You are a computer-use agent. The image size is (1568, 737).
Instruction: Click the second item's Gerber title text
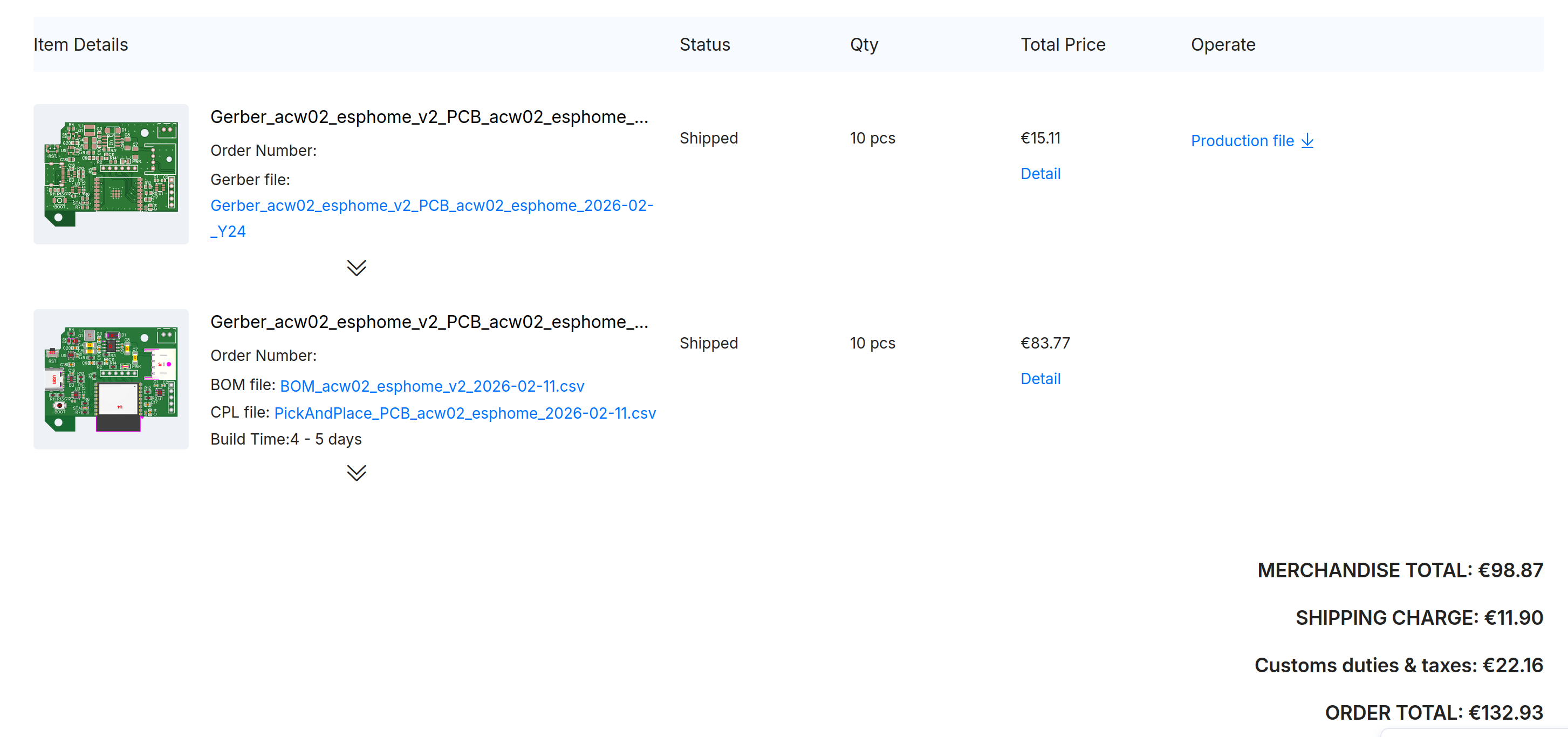pyautogui.click(x=428, y=322)
